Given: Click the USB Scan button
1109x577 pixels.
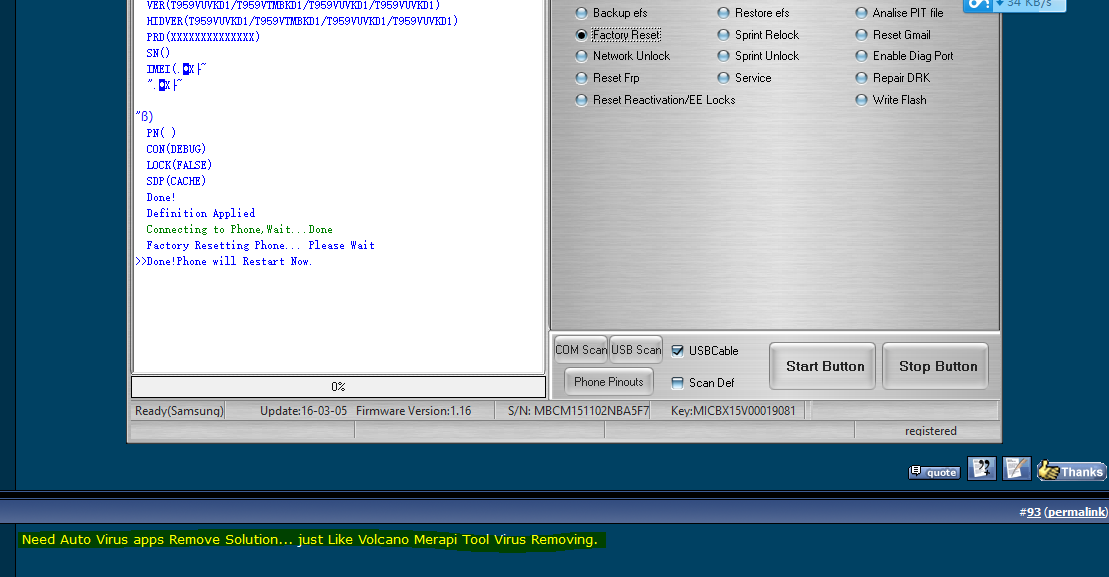Looking at the screenshot, I should (x=636, y=349).
